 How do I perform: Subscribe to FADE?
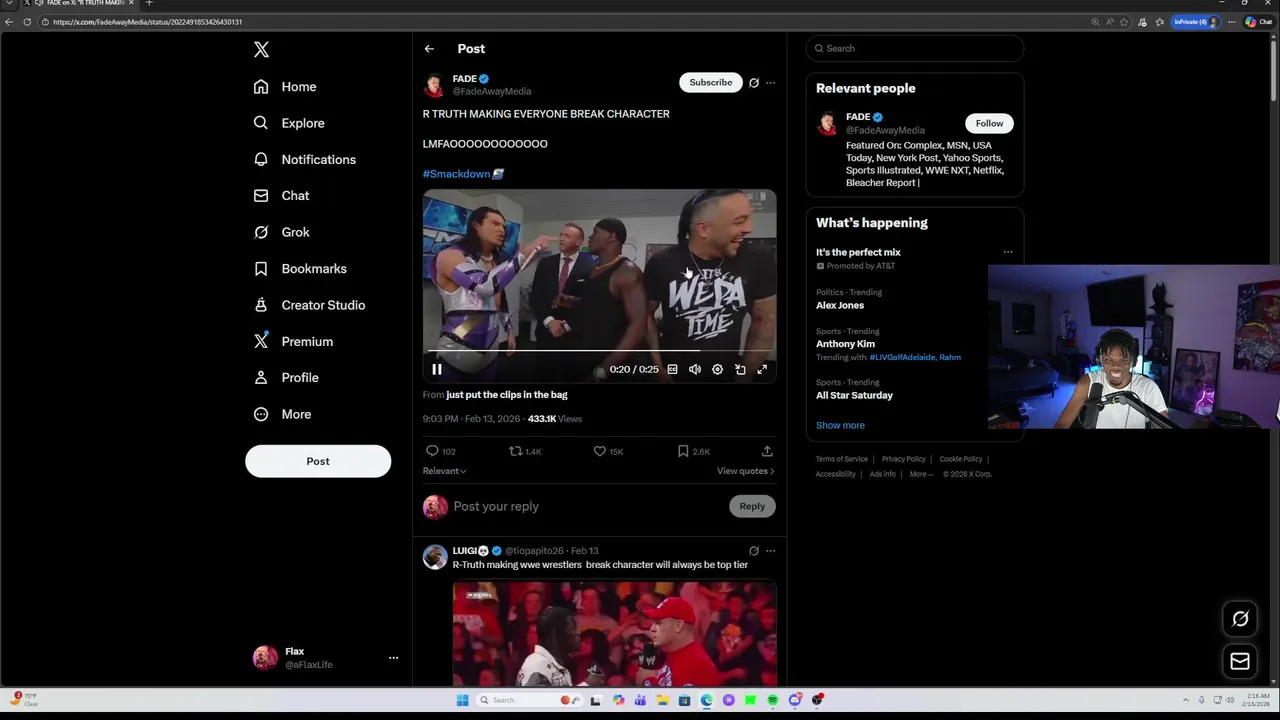[710, 82]
